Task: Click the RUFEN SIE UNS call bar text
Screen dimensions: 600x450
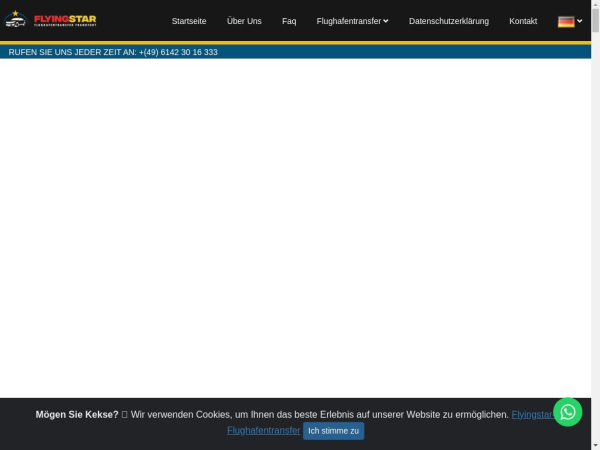Action: coord(72,52)
